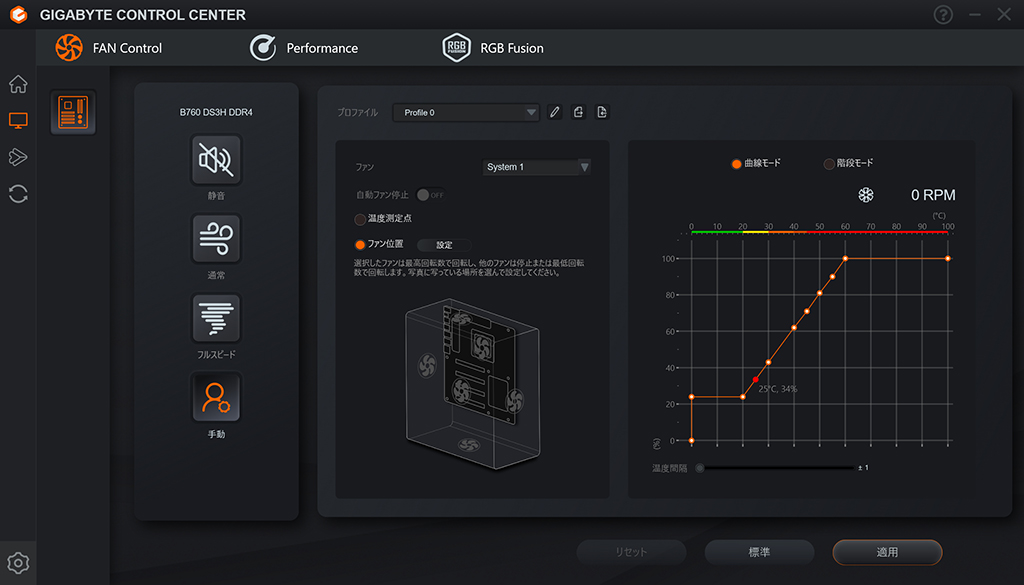Expand the Profile 0 dropdown
Screen dimensions: 1024x585
[466, 112]
